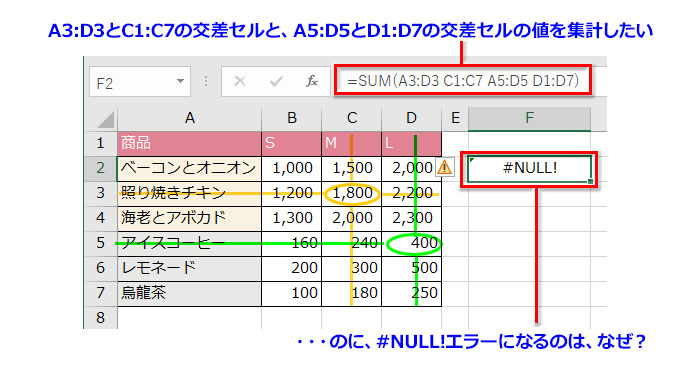Screen dimensions: 700x367
Task: Open the Name Box dropdown arrow
Action: 180,81
